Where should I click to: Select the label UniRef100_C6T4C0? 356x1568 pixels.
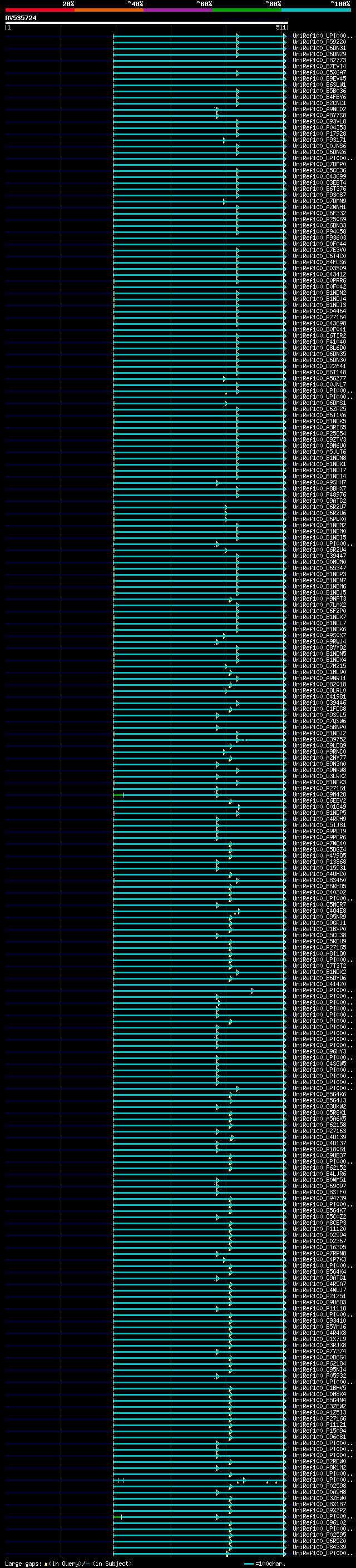[319, 256]
